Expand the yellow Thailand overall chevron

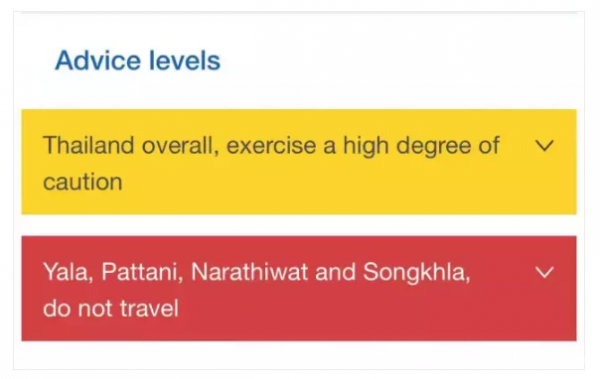(544, 146)
